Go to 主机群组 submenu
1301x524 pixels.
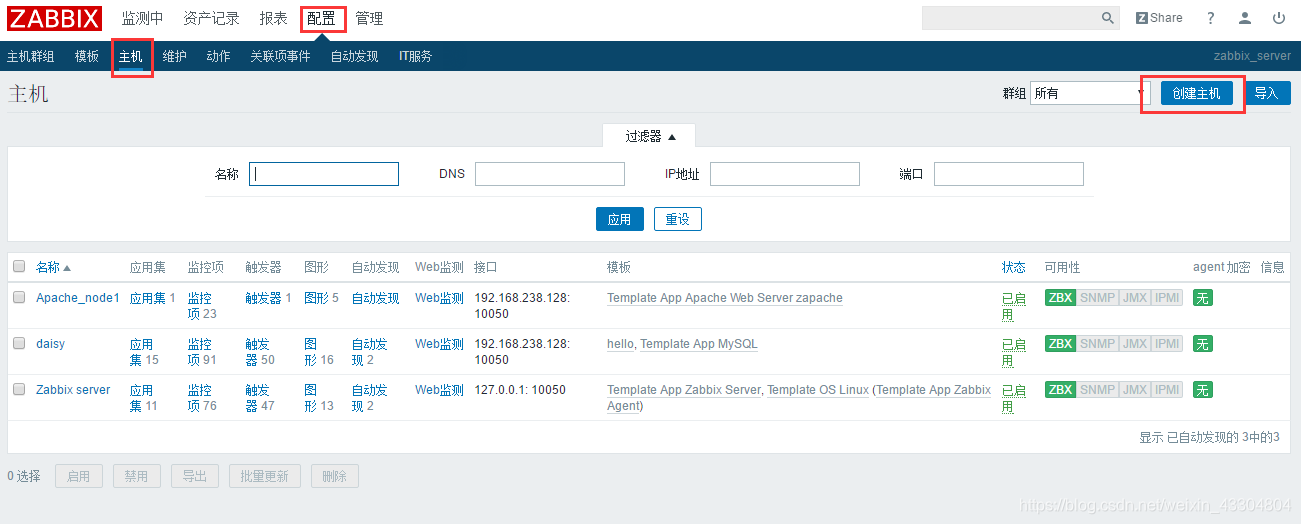(31, 56)
